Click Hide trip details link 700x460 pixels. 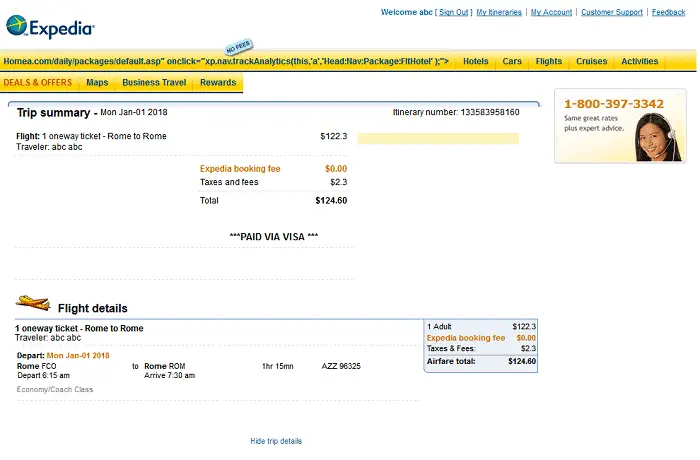click(276, 441)
